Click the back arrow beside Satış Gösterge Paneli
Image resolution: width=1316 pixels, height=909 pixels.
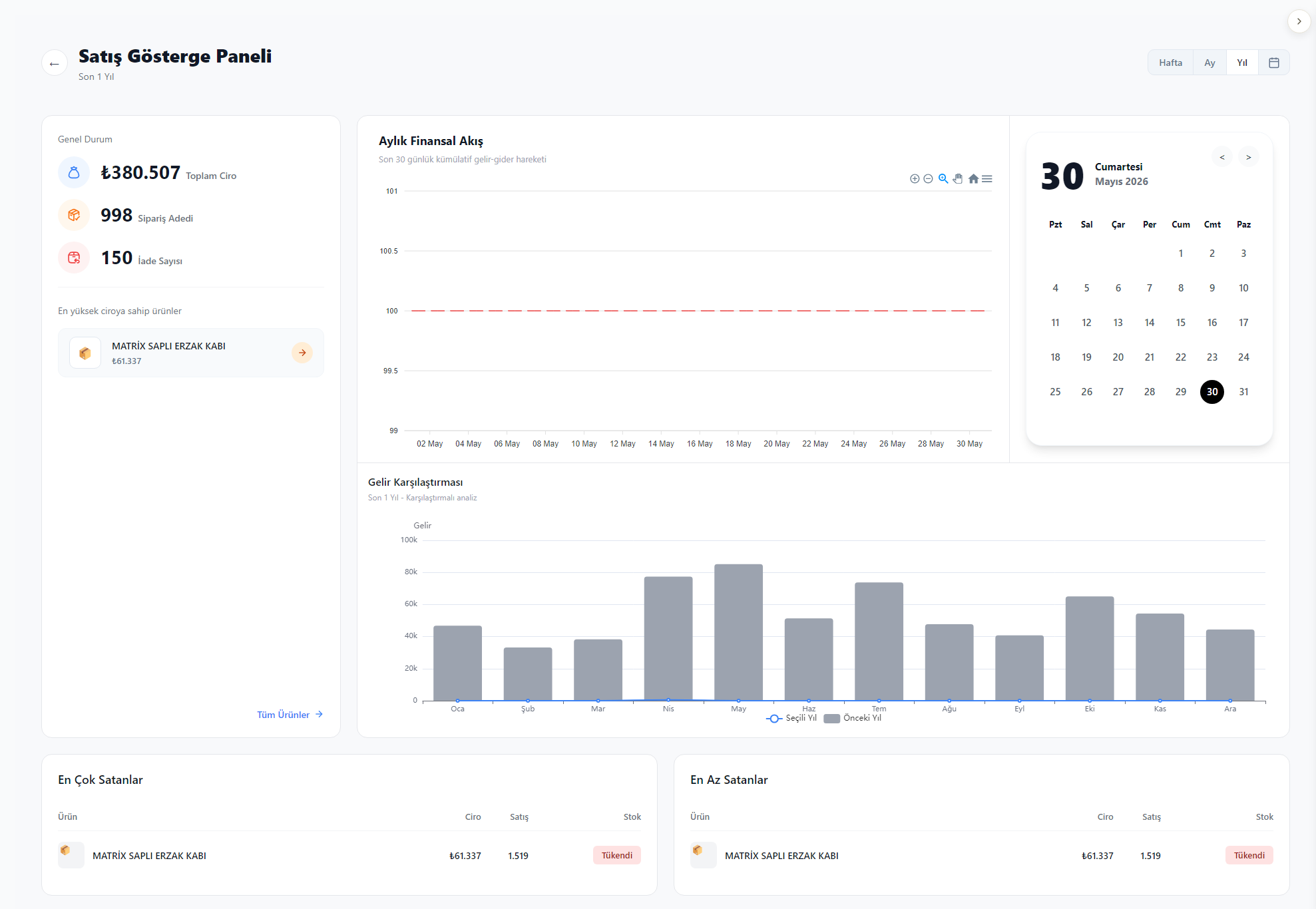[55, 63]
